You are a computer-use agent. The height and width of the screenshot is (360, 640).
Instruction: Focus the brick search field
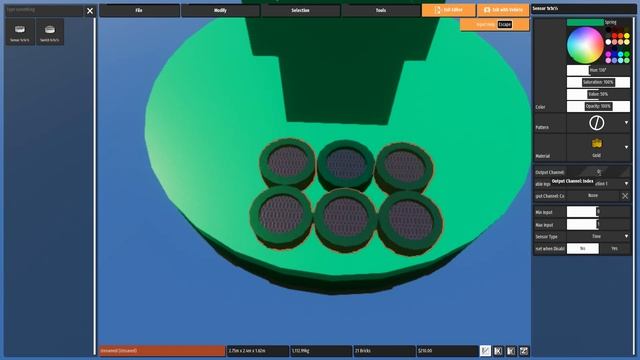44,10
